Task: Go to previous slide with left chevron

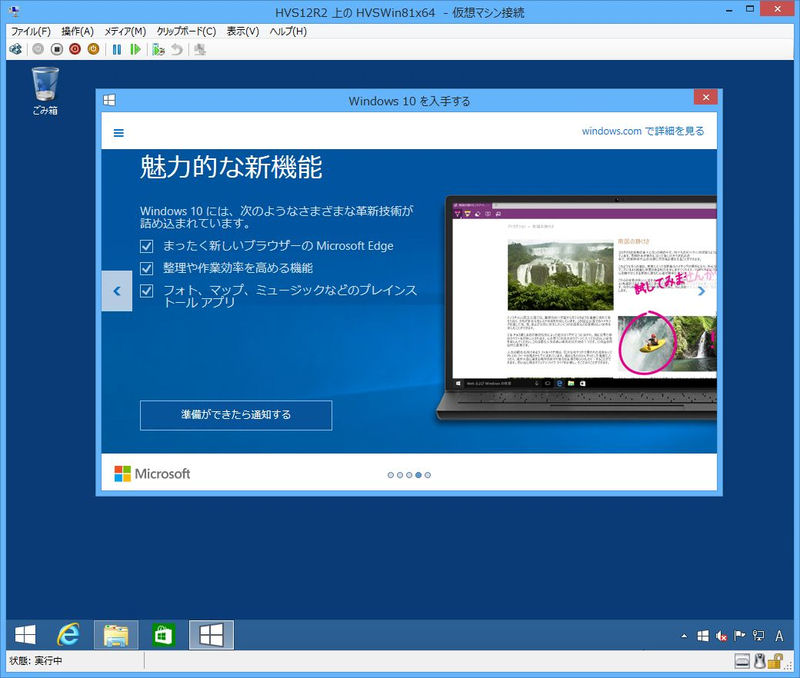Action: pos(117,291)
